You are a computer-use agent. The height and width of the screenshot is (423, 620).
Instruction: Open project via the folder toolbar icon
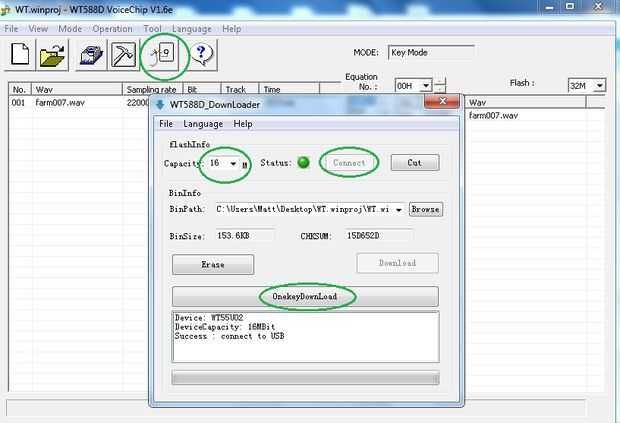[52, 55]
